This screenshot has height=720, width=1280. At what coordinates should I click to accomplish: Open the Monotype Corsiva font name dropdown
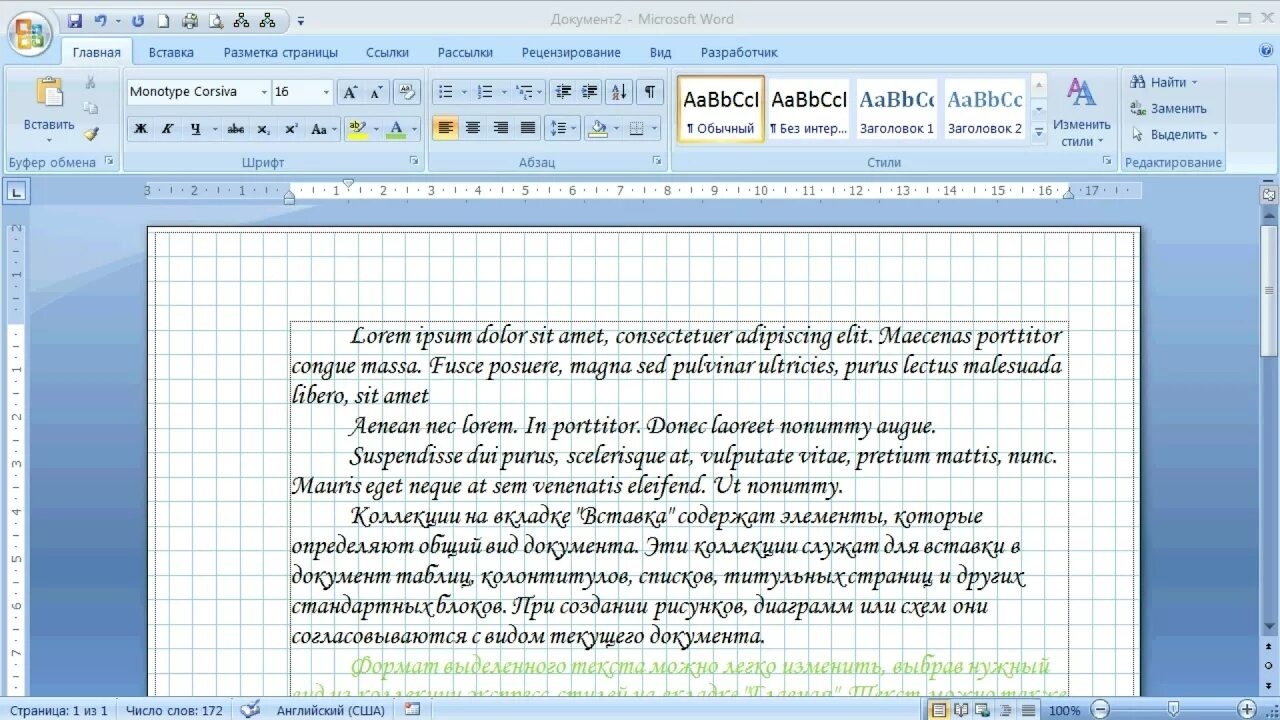[x=264, y=92]
